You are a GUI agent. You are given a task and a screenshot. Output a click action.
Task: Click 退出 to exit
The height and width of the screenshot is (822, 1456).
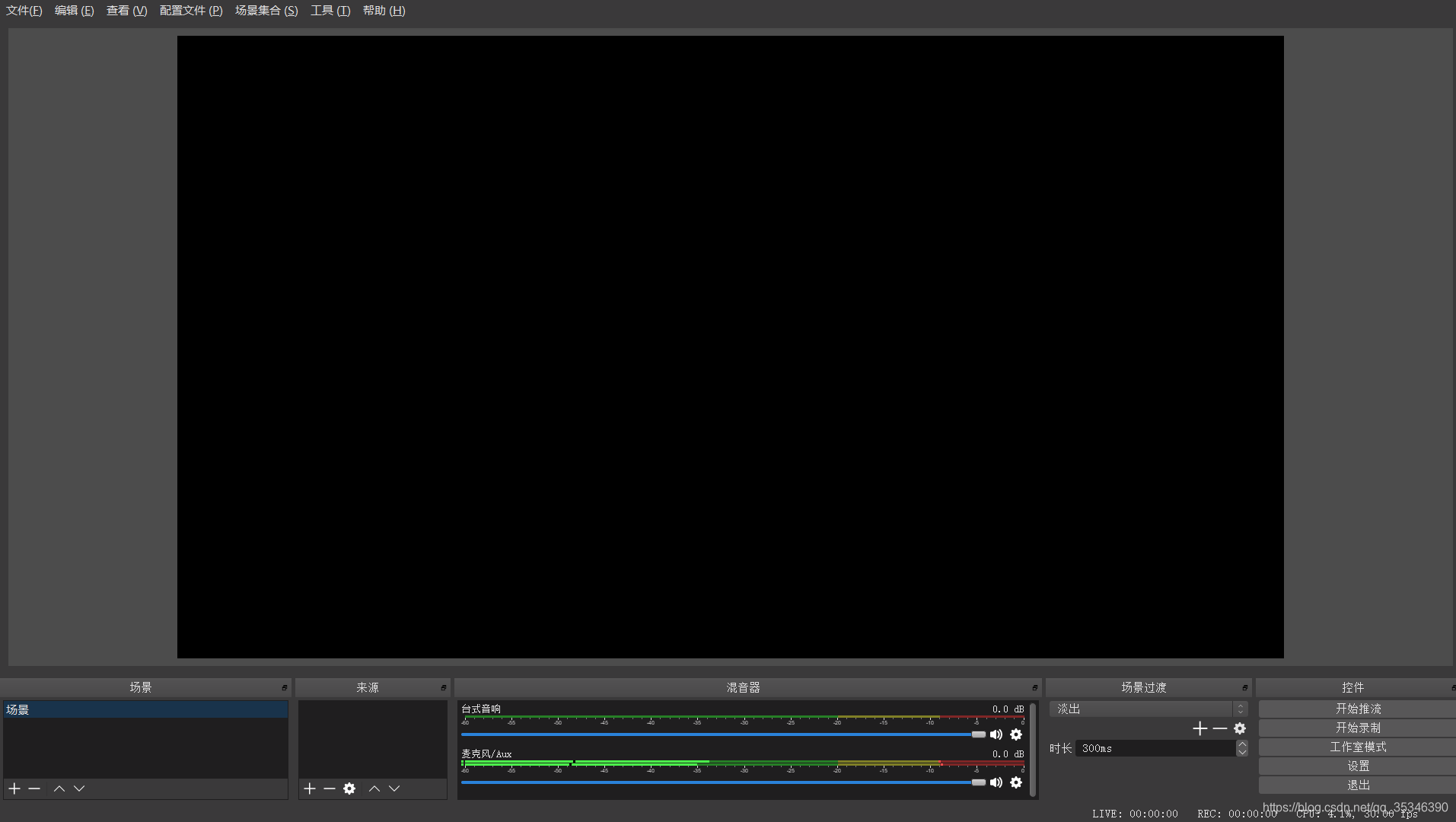click(1358, 785)
